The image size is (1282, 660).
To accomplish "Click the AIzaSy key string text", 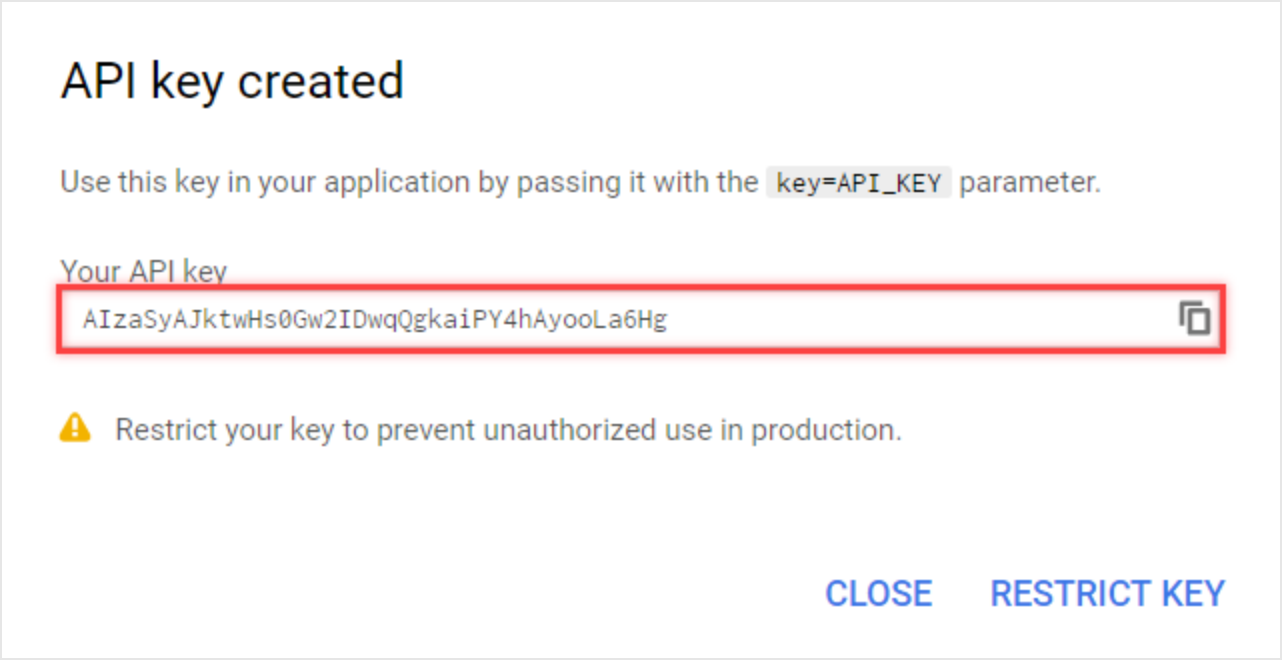I will (x=375, y=320).
